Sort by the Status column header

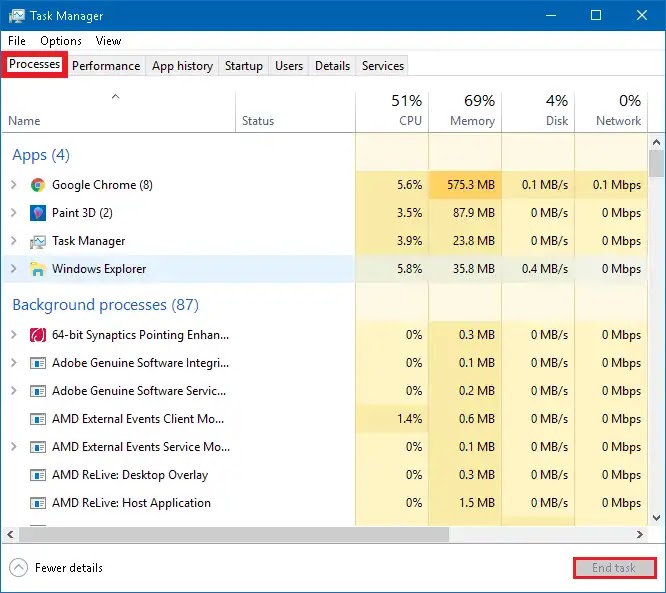click(x=295, y=113)
